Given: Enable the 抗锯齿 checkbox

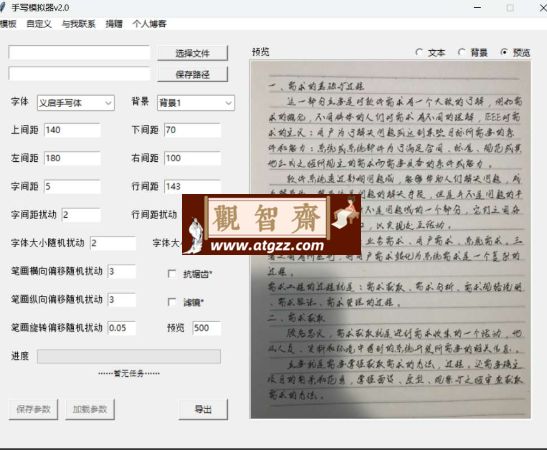Looking at the screenshot, I should [172, 274].
